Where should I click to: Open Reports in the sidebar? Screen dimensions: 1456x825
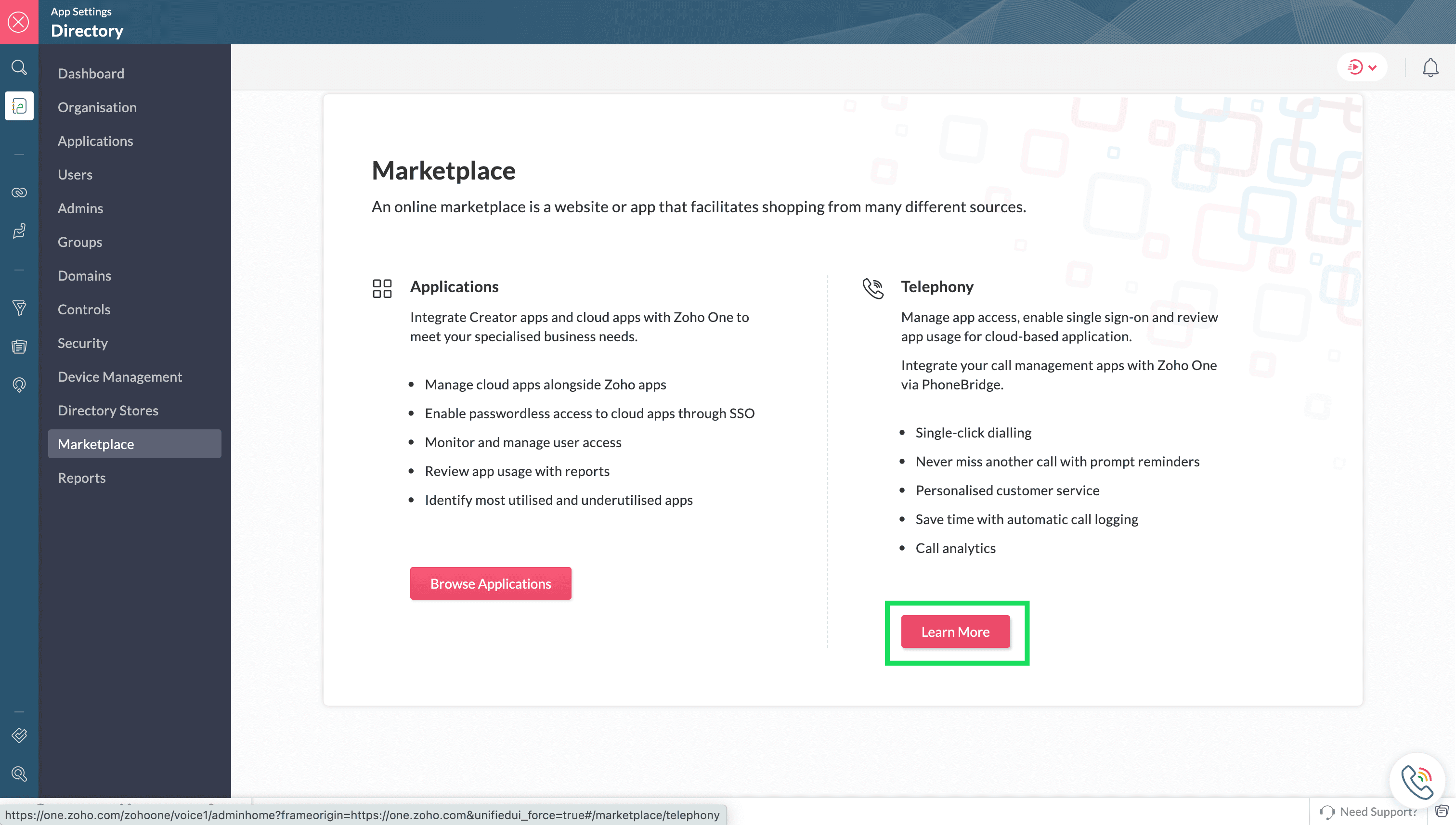point(82,477)
